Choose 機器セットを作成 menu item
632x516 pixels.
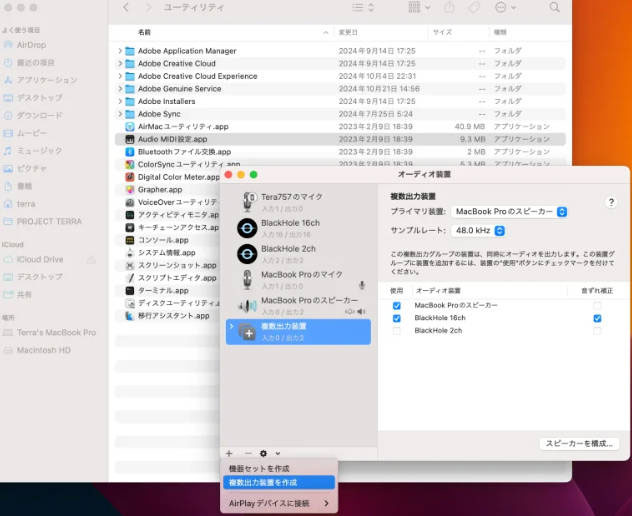[x=279, y=469]
